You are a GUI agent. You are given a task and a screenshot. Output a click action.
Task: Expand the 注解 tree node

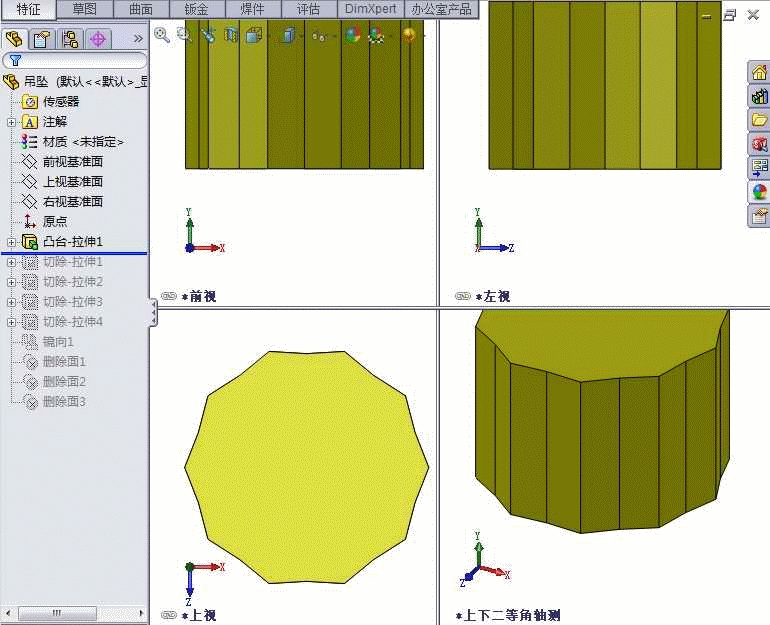click(x=11, y=122)
